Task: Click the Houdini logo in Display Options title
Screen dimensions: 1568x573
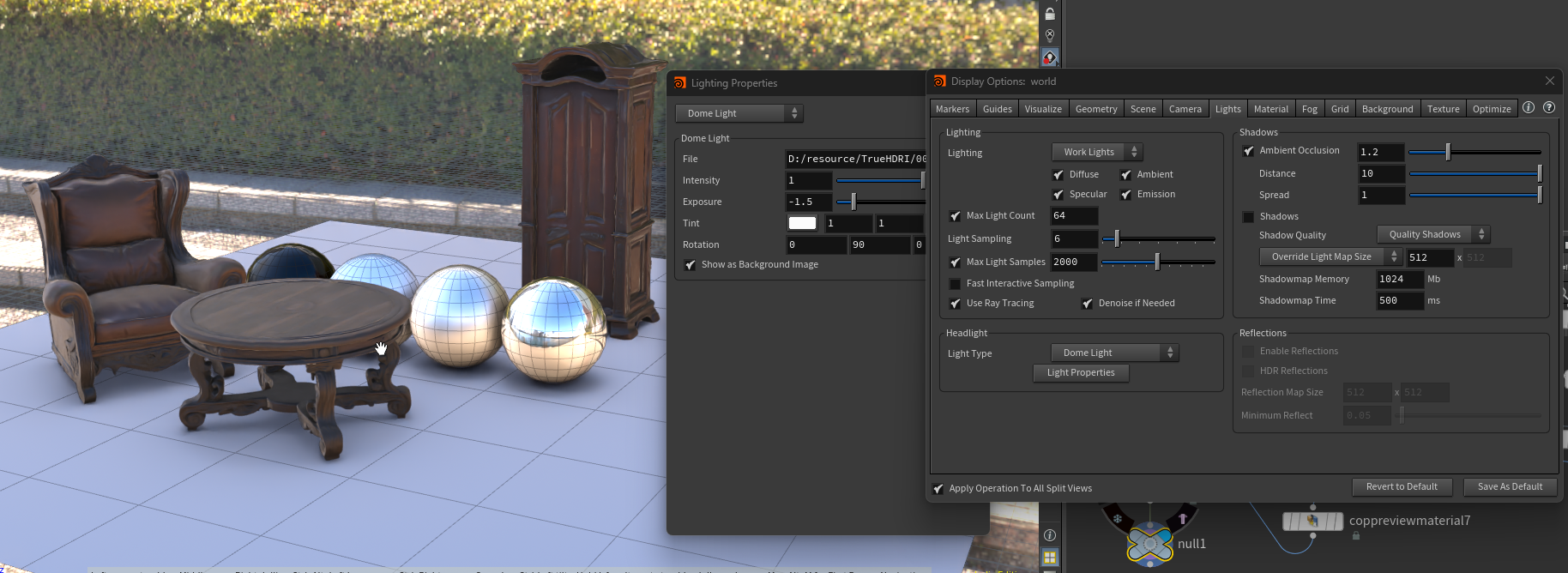Action: (x=940, y=81)
